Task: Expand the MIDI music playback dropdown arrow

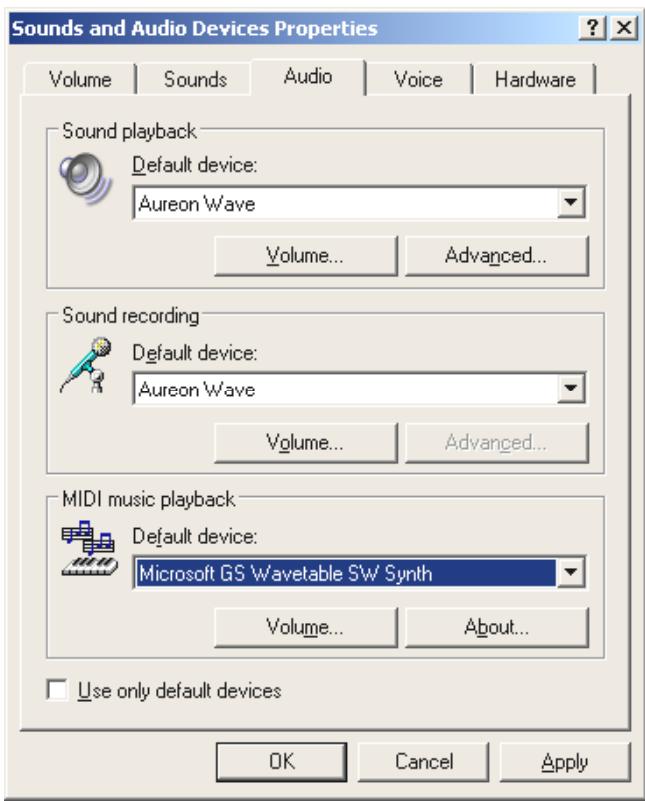Action: [571, 572]
